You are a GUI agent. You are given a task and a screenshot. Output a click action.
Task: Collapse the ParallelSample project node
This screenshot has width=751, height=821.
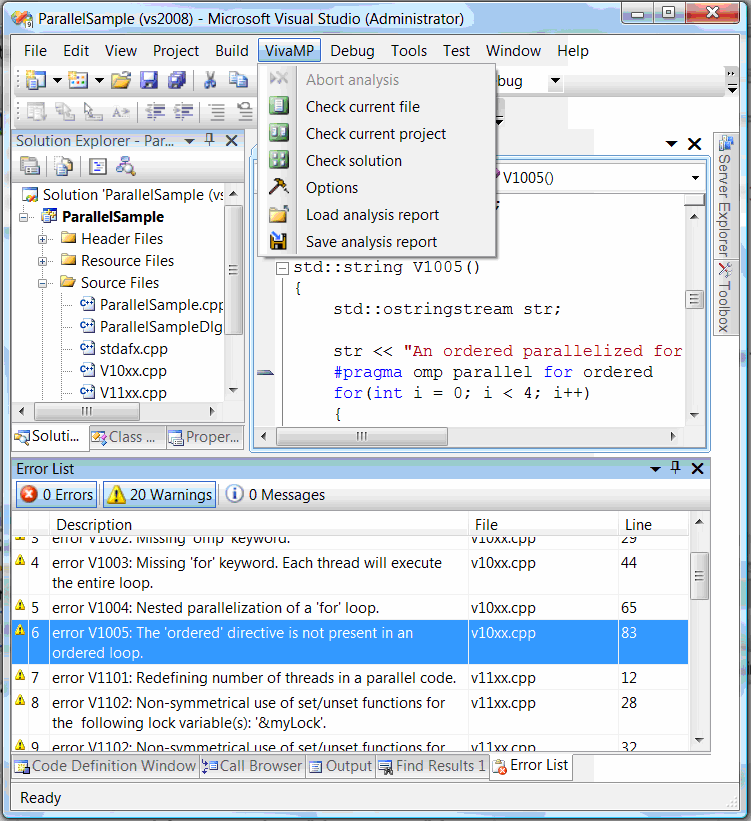[x=24, y=217]
